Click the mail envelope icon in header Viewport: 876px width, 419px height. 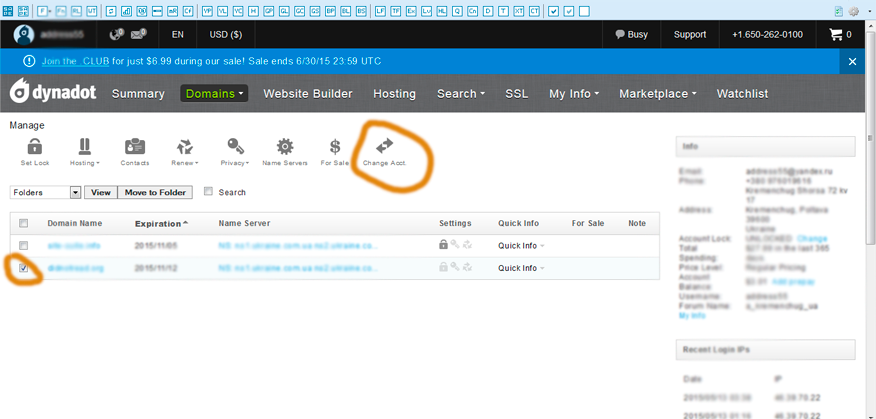[138, 34]
